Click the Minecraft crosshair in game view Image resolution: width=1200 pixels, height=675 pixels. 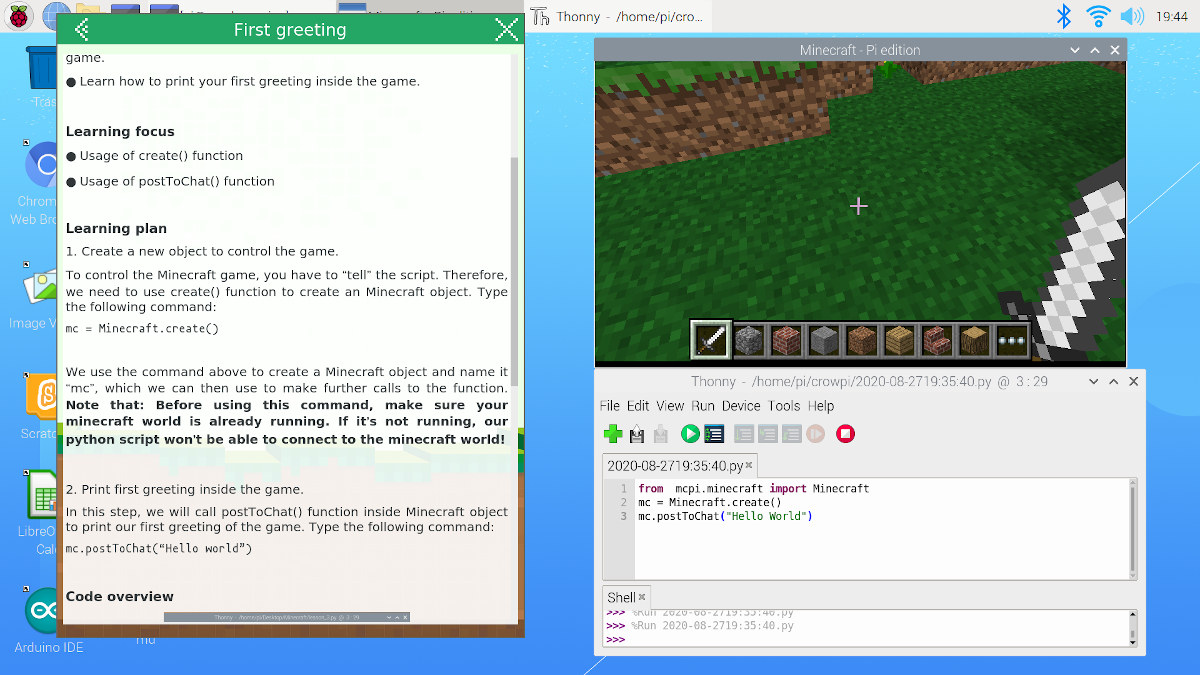859,206
